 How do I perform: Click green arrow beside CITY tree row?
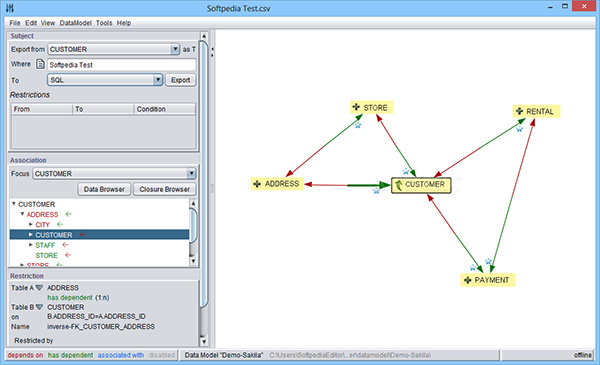tap(60, 225)
